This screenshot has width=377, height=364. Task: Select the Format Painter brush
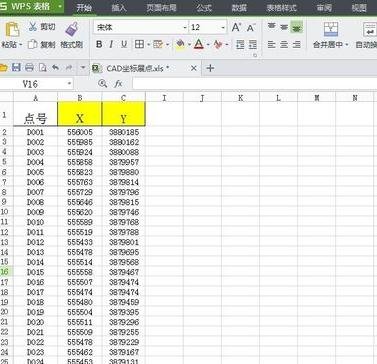(72, 29)
